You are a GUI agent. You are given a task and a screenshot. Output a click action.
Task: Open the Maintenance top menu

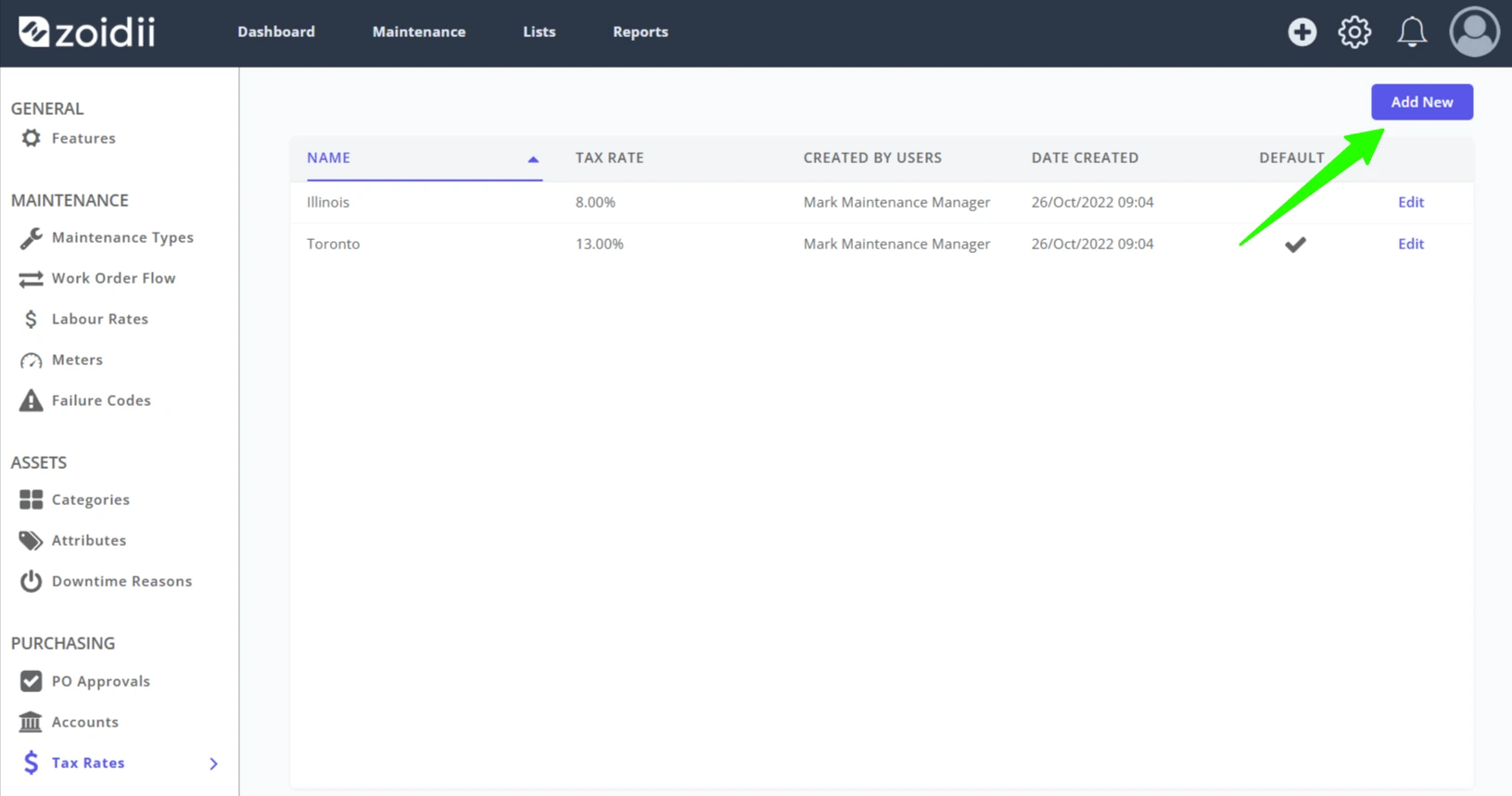point(419,32)
